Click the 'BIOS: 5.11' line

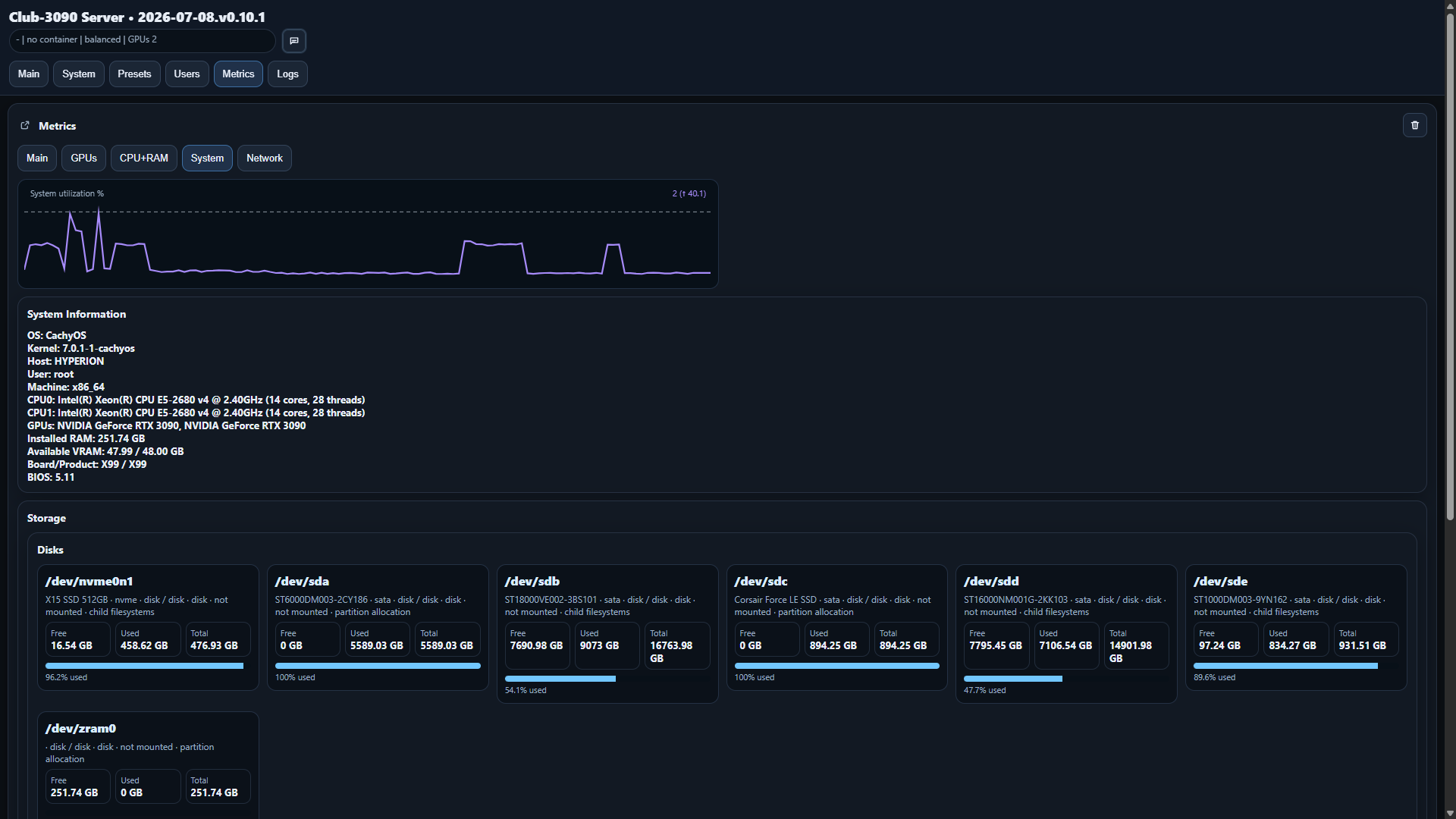pyautogui.click(x=51, y=477)
